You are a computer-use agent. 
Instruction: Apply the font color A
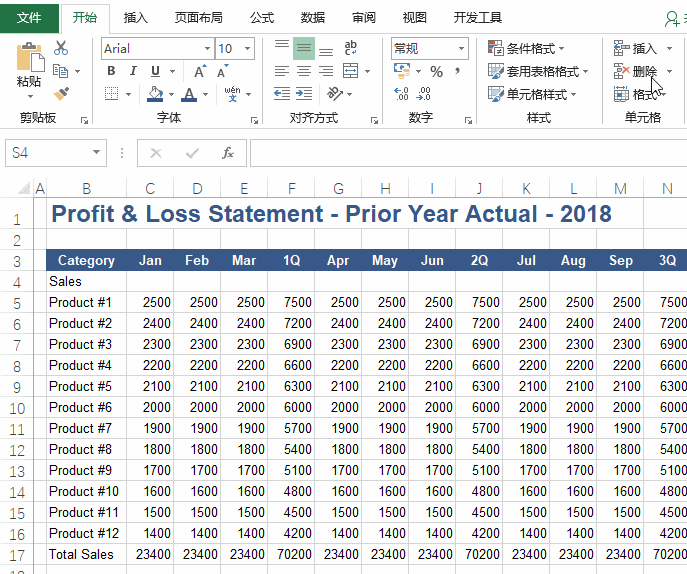tap(189, 93)
